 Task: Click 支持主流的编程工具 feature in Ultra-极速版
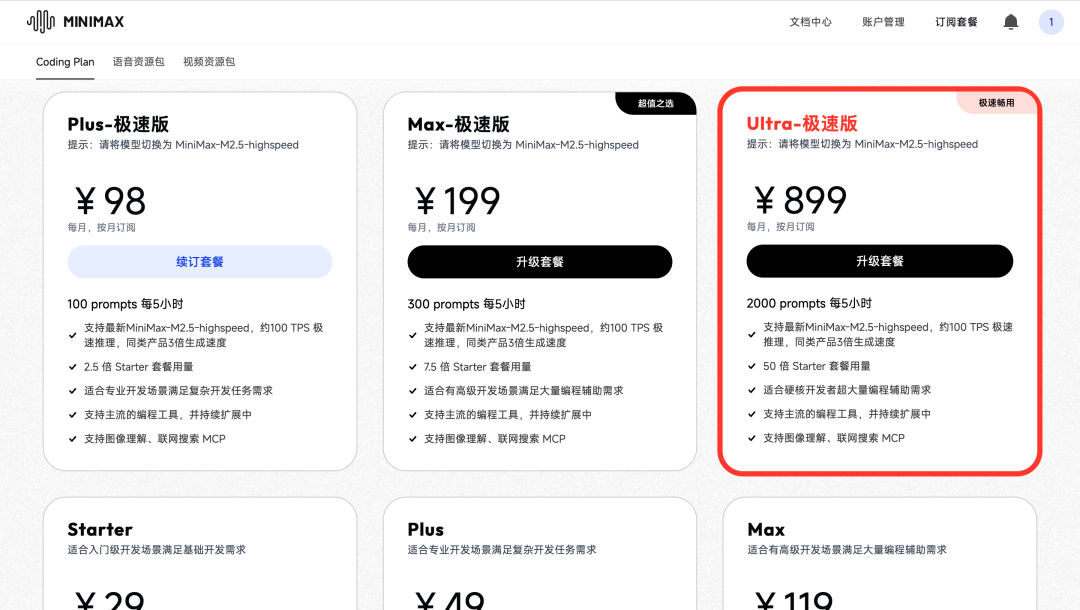pos(847,414)
